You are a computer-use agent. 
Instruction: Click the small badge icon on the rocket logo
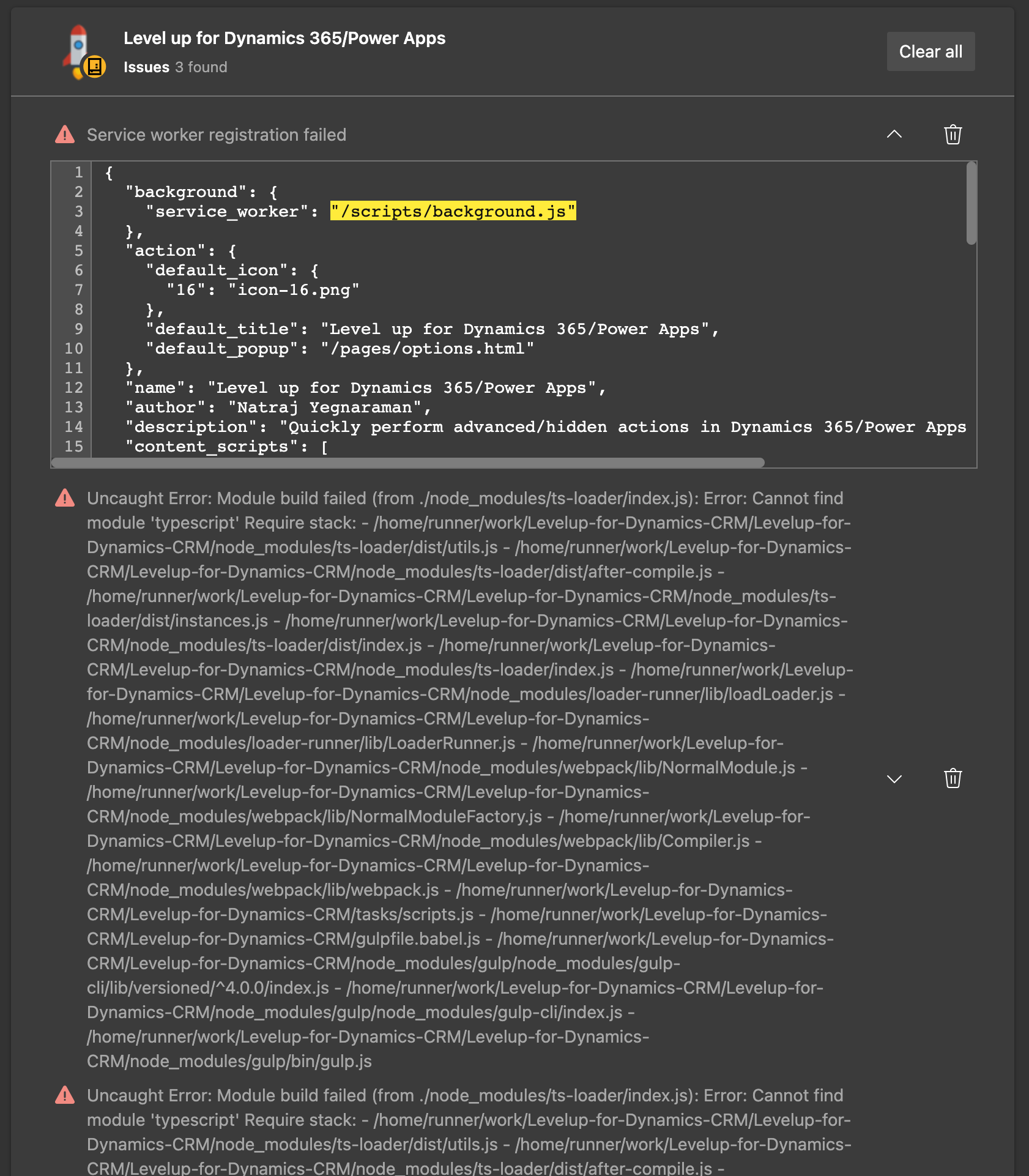[95, 65]
